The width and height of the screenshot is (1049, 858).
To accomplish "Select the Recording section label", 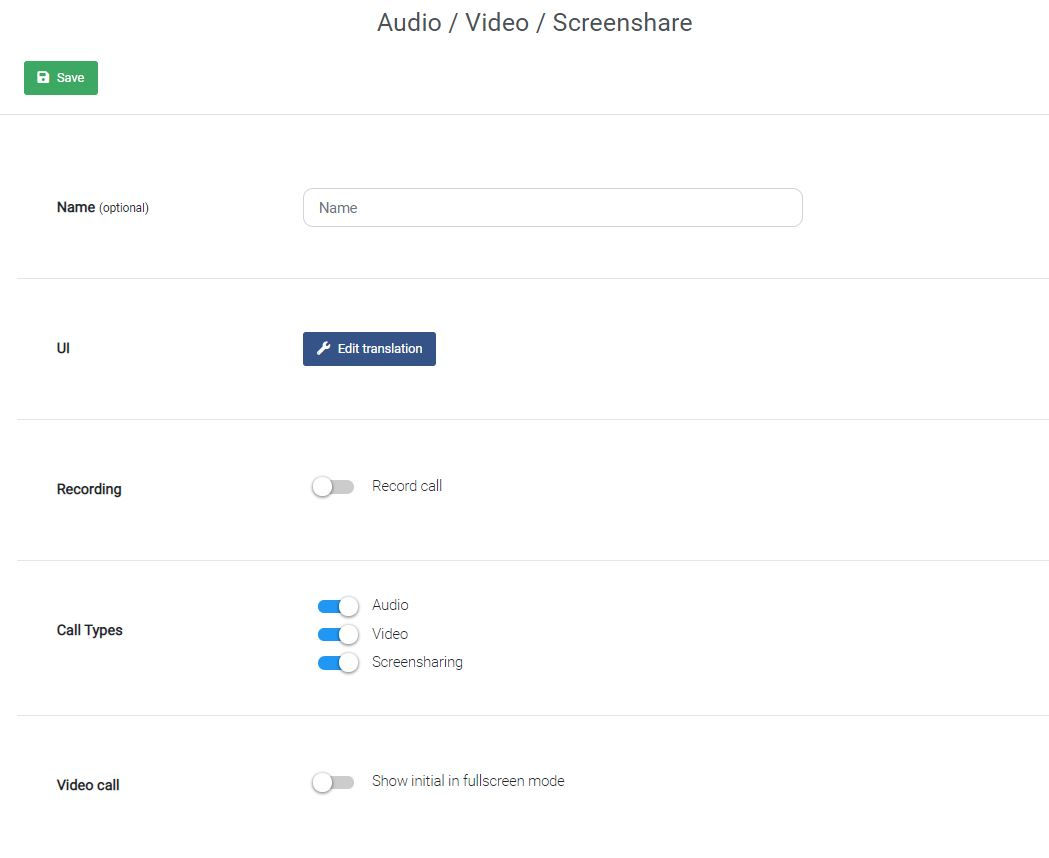I will click(89, 489).
